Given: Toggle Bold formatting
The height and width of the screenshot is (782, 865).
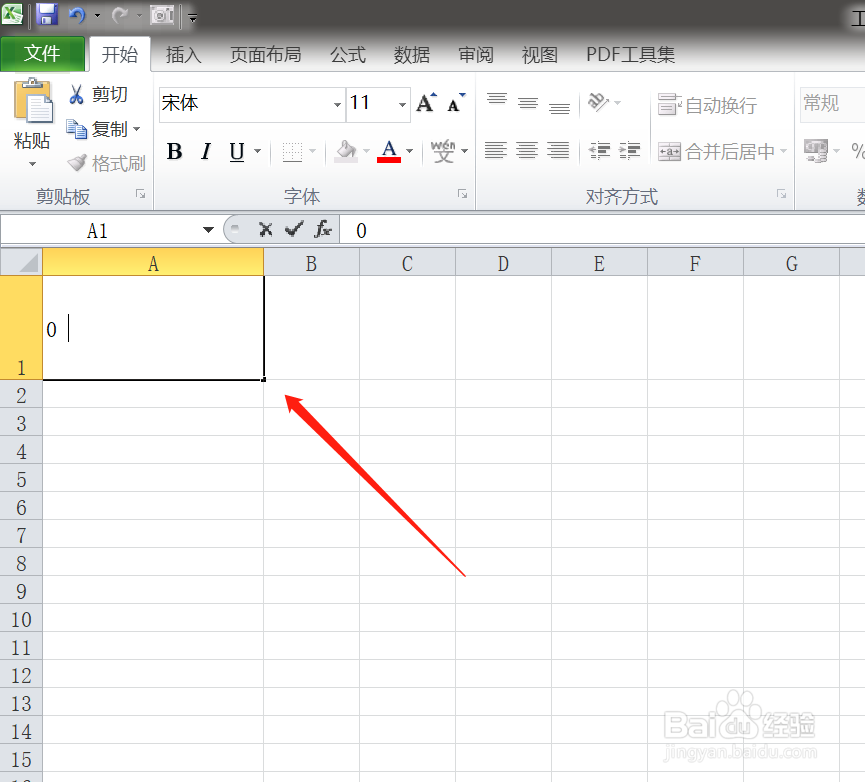Looking at the screenshot, I should click(174, 151).
